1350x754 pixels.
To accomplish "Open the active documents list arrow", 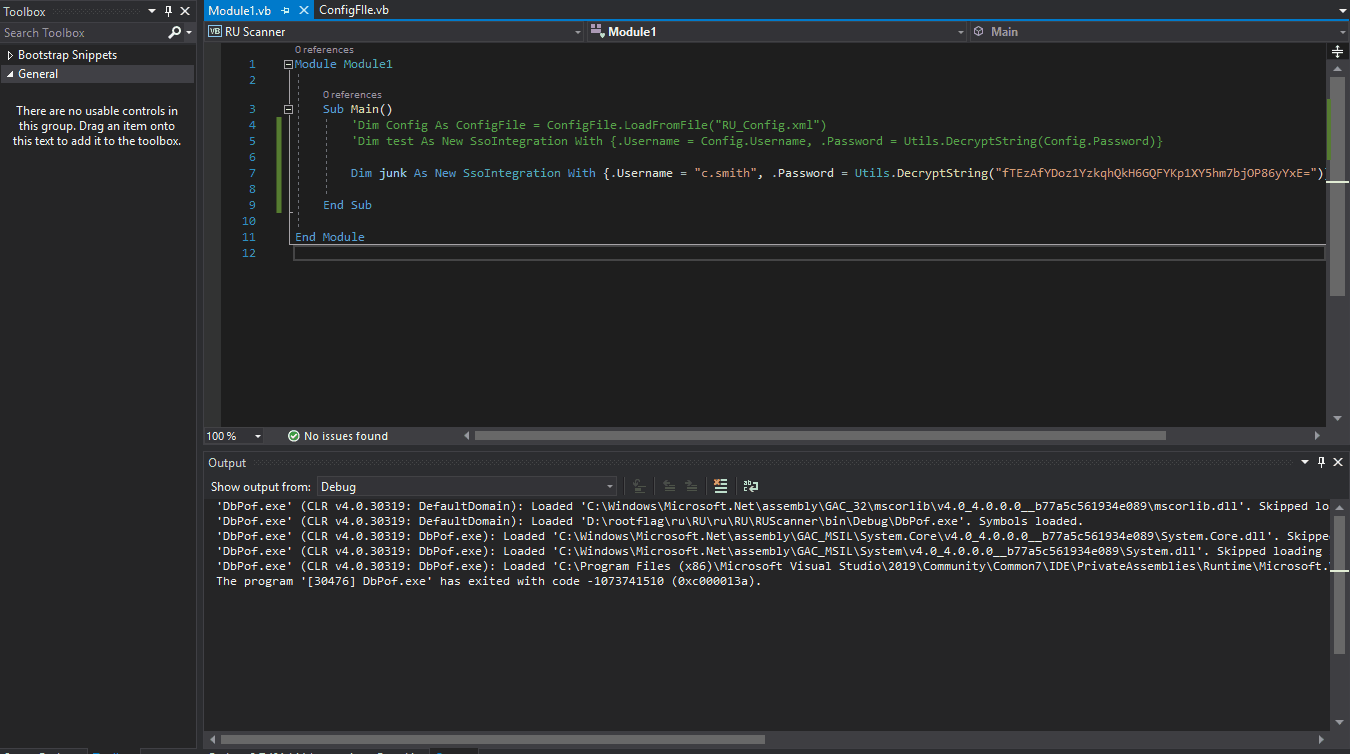I will tap(1341, 11).
